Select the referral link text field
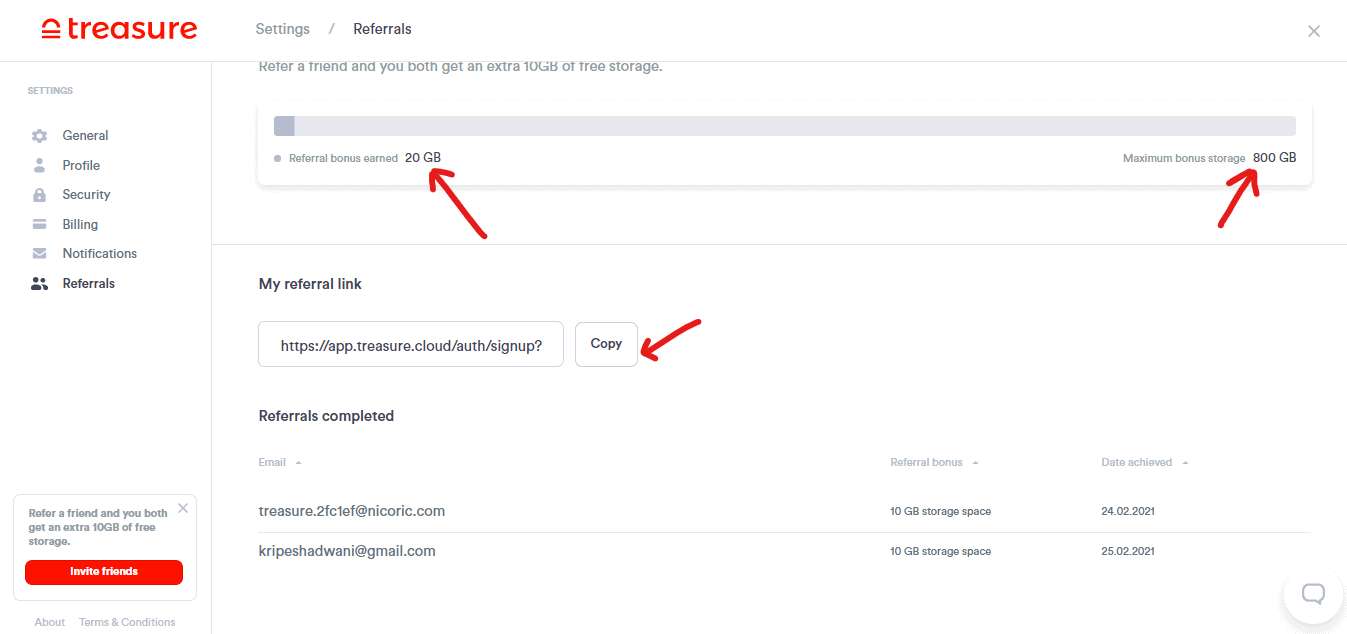 [x=411, y=345]
